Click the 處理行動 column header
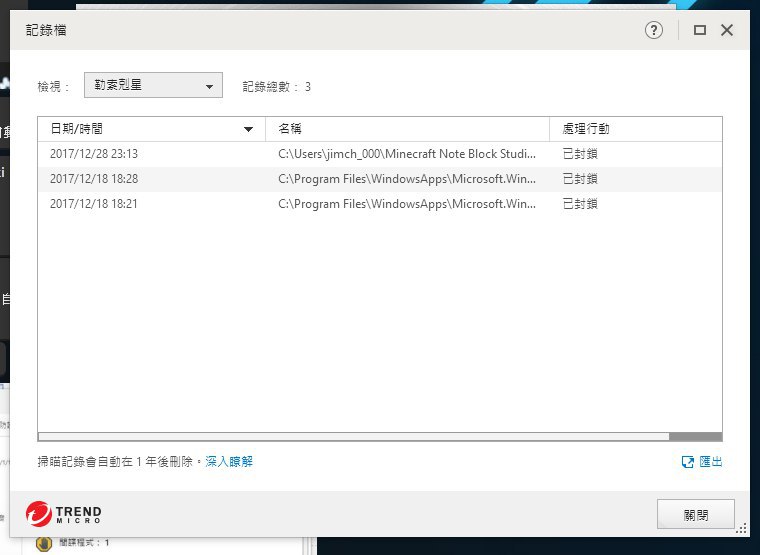The image size is (760, 555). pos(635,129)
